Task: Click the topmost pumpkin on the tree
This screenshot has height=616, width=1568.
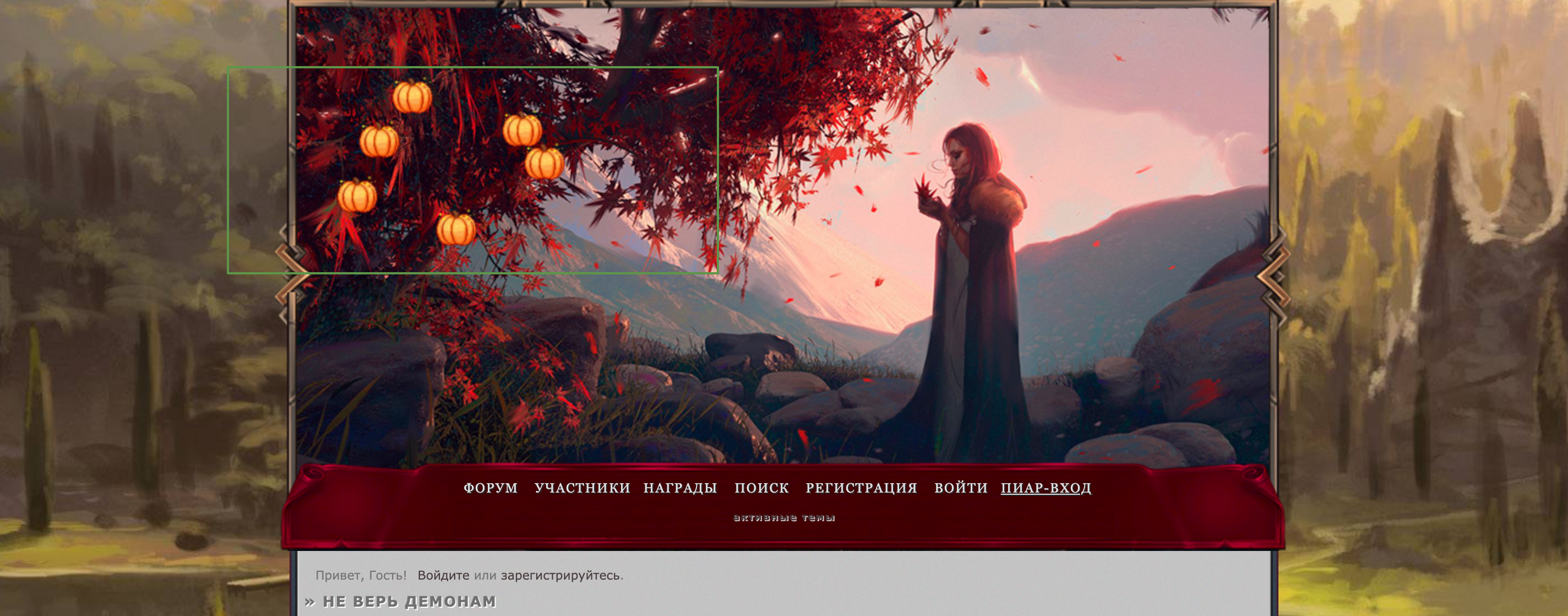Action: click(x=412, y=98)
